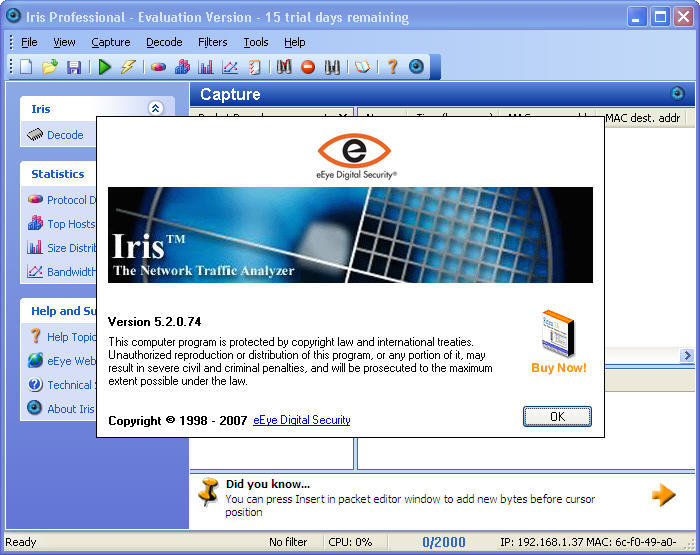Click the MAC dest. addr column header
The width and height of the screenshot is (700, 555).
point(642,118)
